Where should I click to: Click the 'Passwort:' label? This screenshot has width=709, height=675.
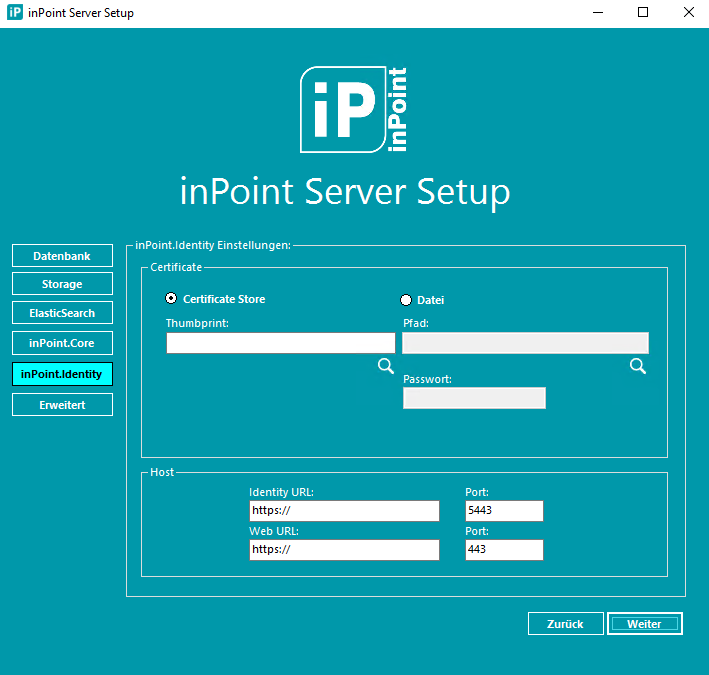click(427, 379)
